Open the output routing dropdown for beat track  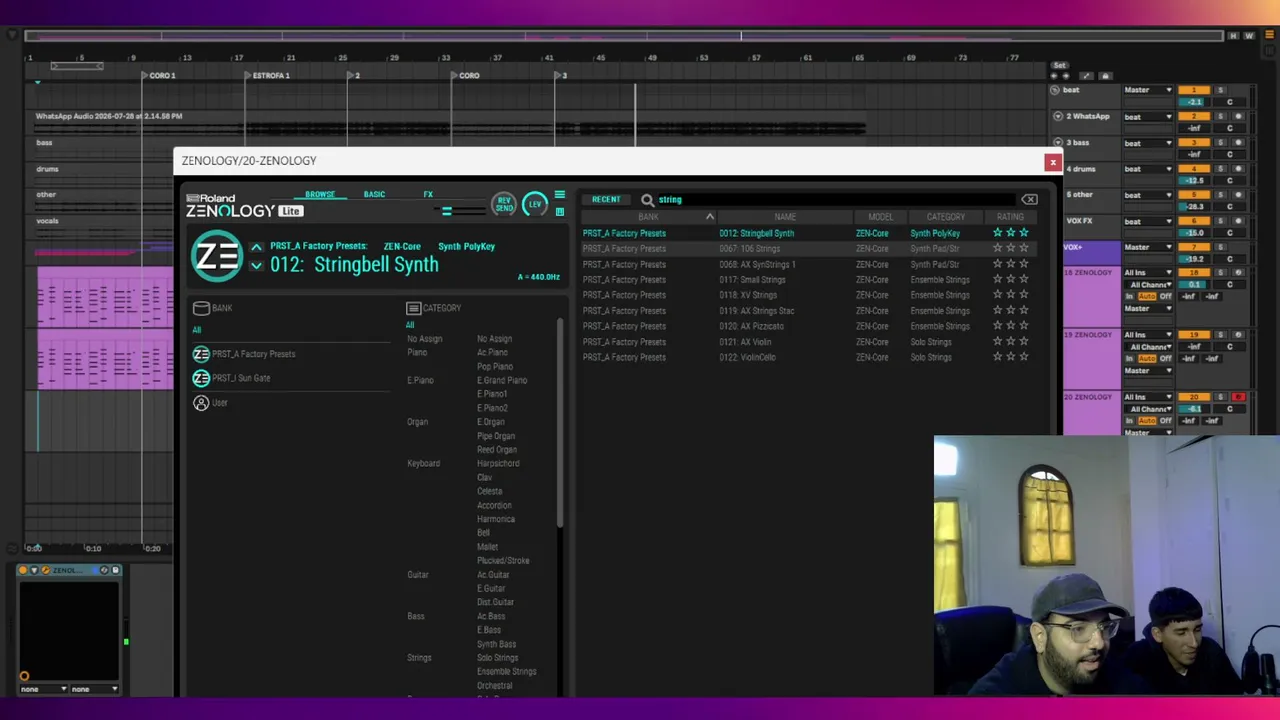point(1148,91)
